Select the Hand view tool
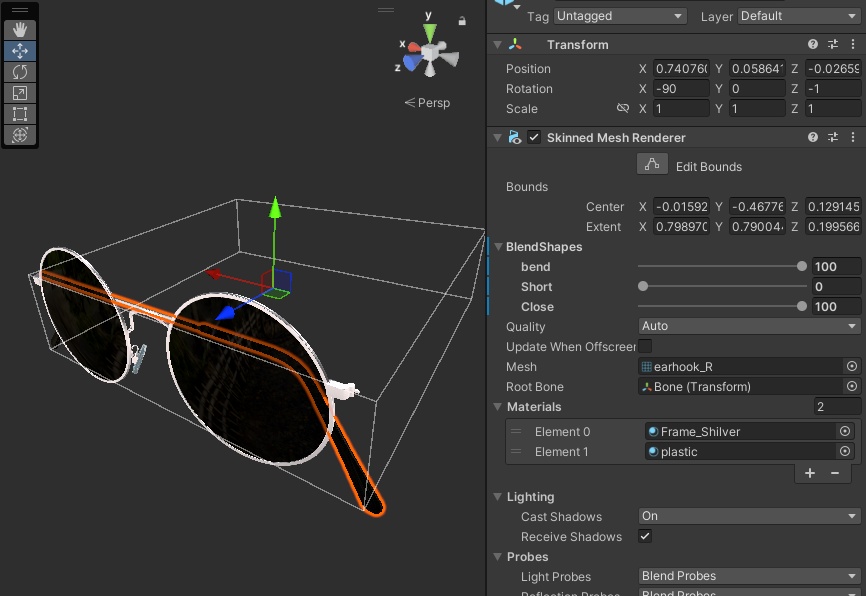Image resolution: width=866 pixels, height=596 pixels. pyautogui.click(x=20, y=30)
